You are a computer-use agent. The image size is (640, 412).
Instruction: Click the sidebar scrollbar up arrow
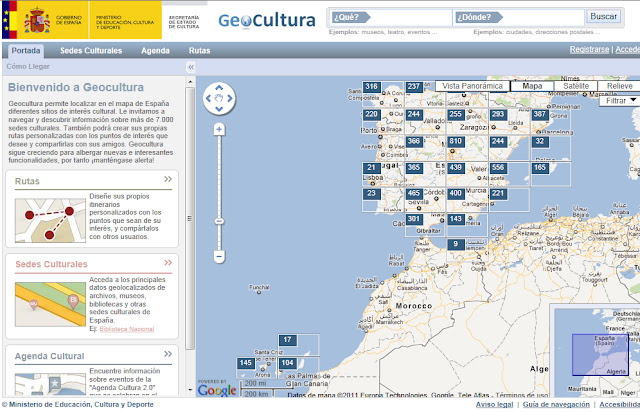(190, 82)
